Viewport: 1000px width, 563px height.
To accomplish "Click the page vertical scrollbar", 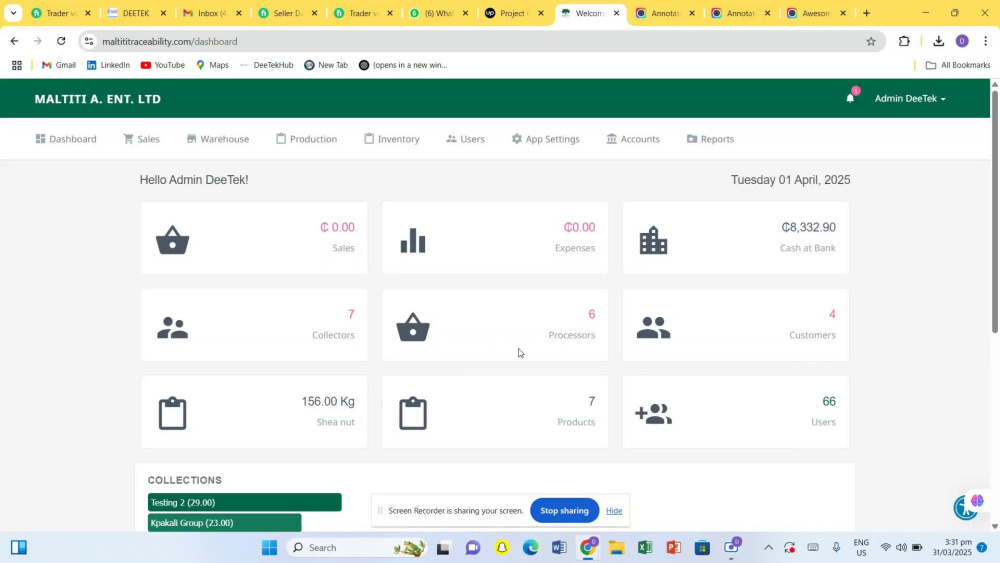I will (995, 210).
